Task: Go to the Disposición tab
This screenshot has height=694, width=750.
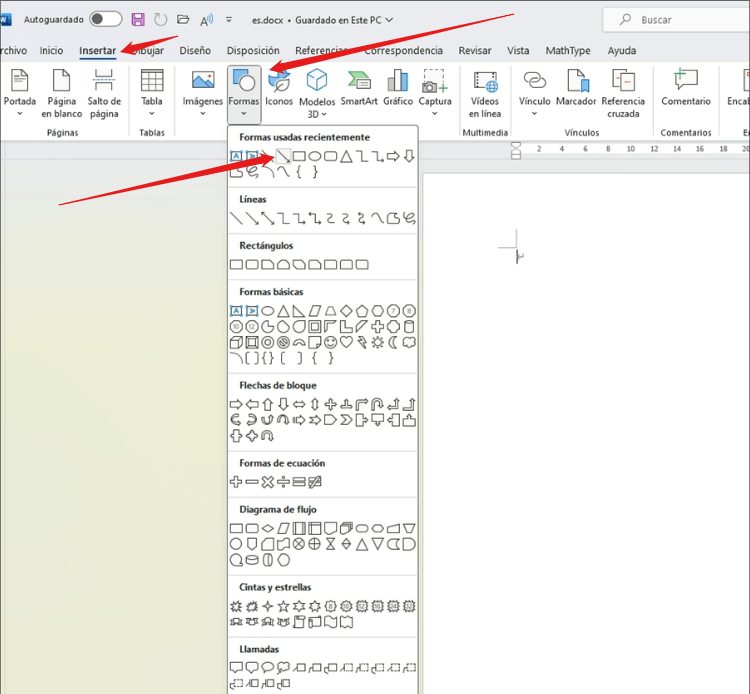Action: pyautogui.click(x=253, y=51)
